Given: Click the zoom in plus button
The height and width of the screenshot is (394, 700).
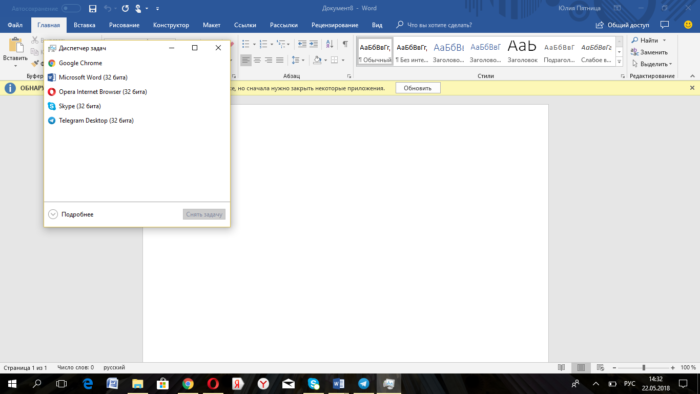Looking at the screenshot, I should click(673, 368).
